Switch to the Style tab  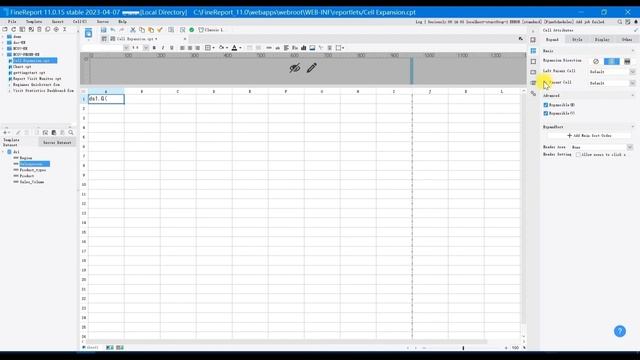coord(577,40)
